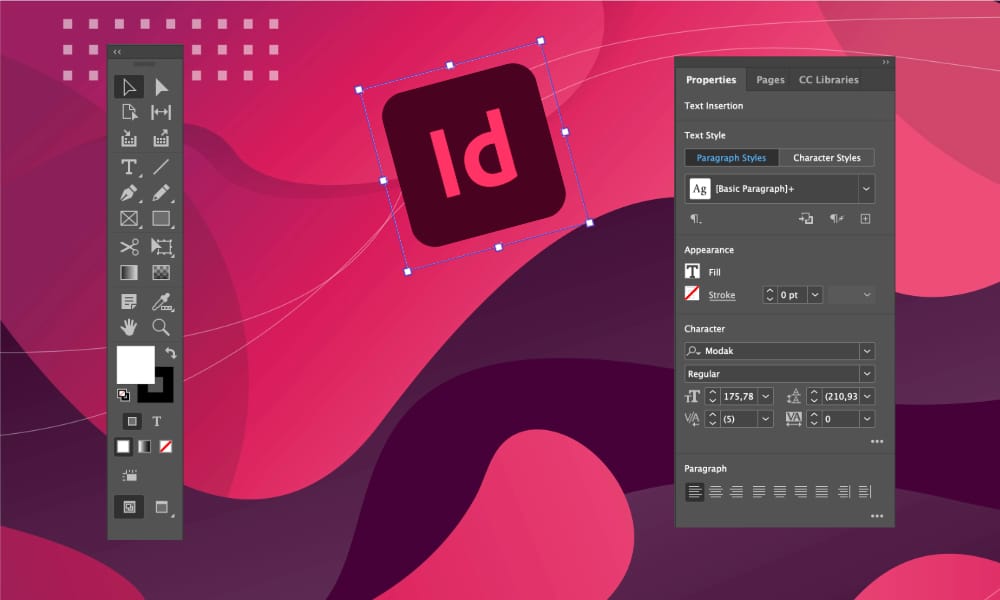The height and width of the screenshot is (600, 1000).
Task: Select the Scissors tool
Action: coord(129,246)
